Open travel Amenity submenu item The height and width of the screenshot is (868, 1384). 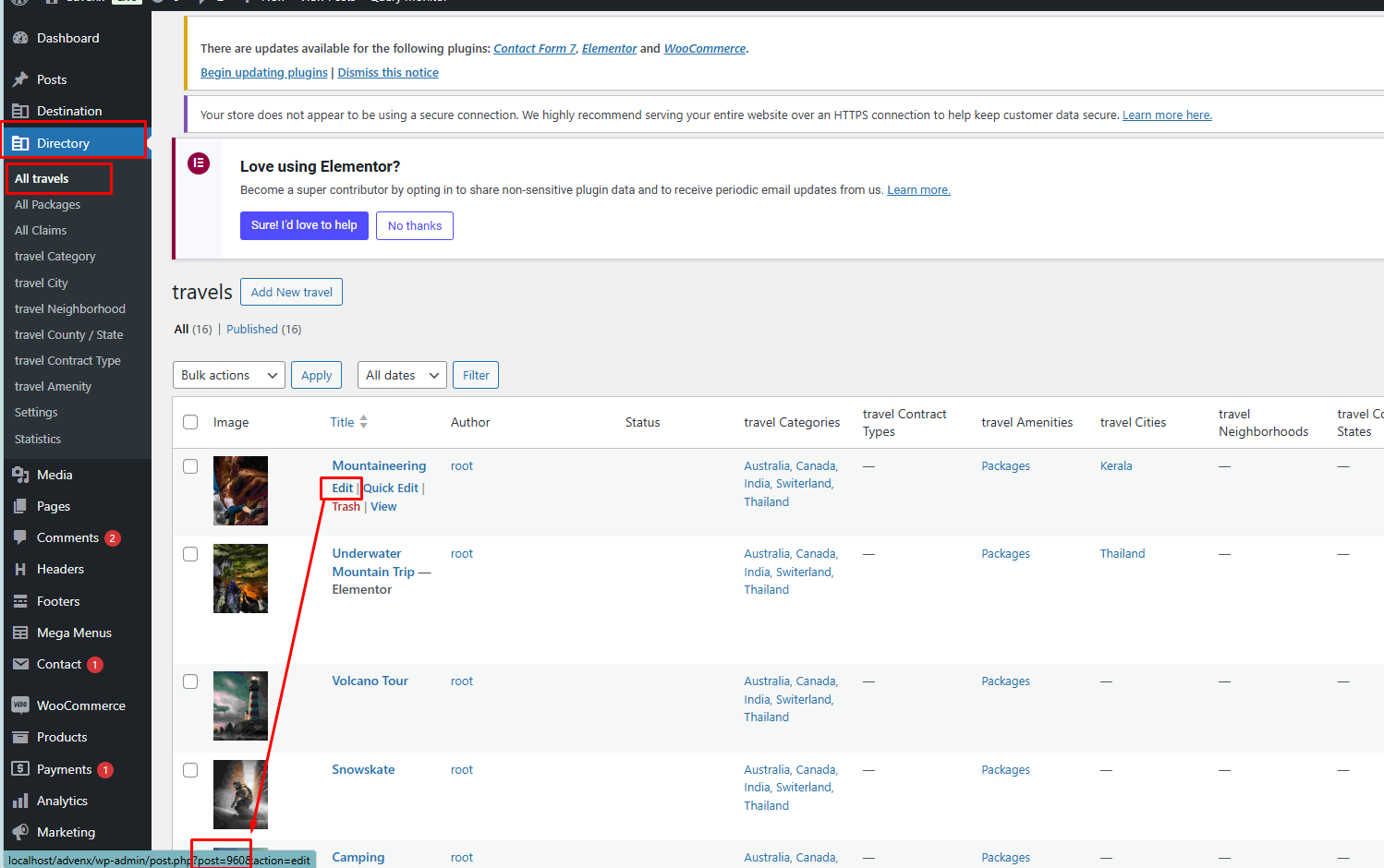click(x=53, y=386)
